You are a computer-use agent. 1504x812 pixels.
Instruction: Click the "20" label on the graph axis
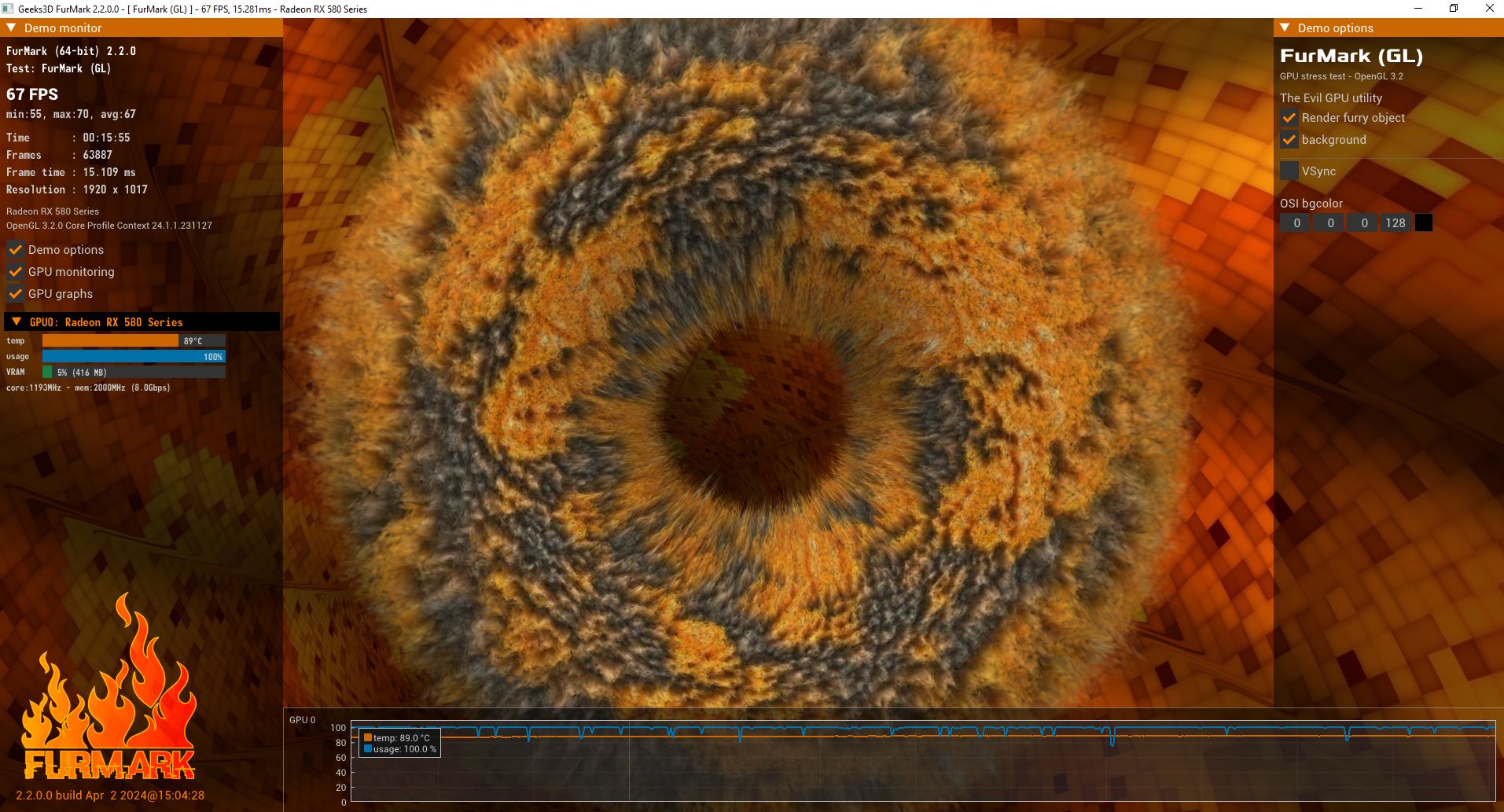340,788
